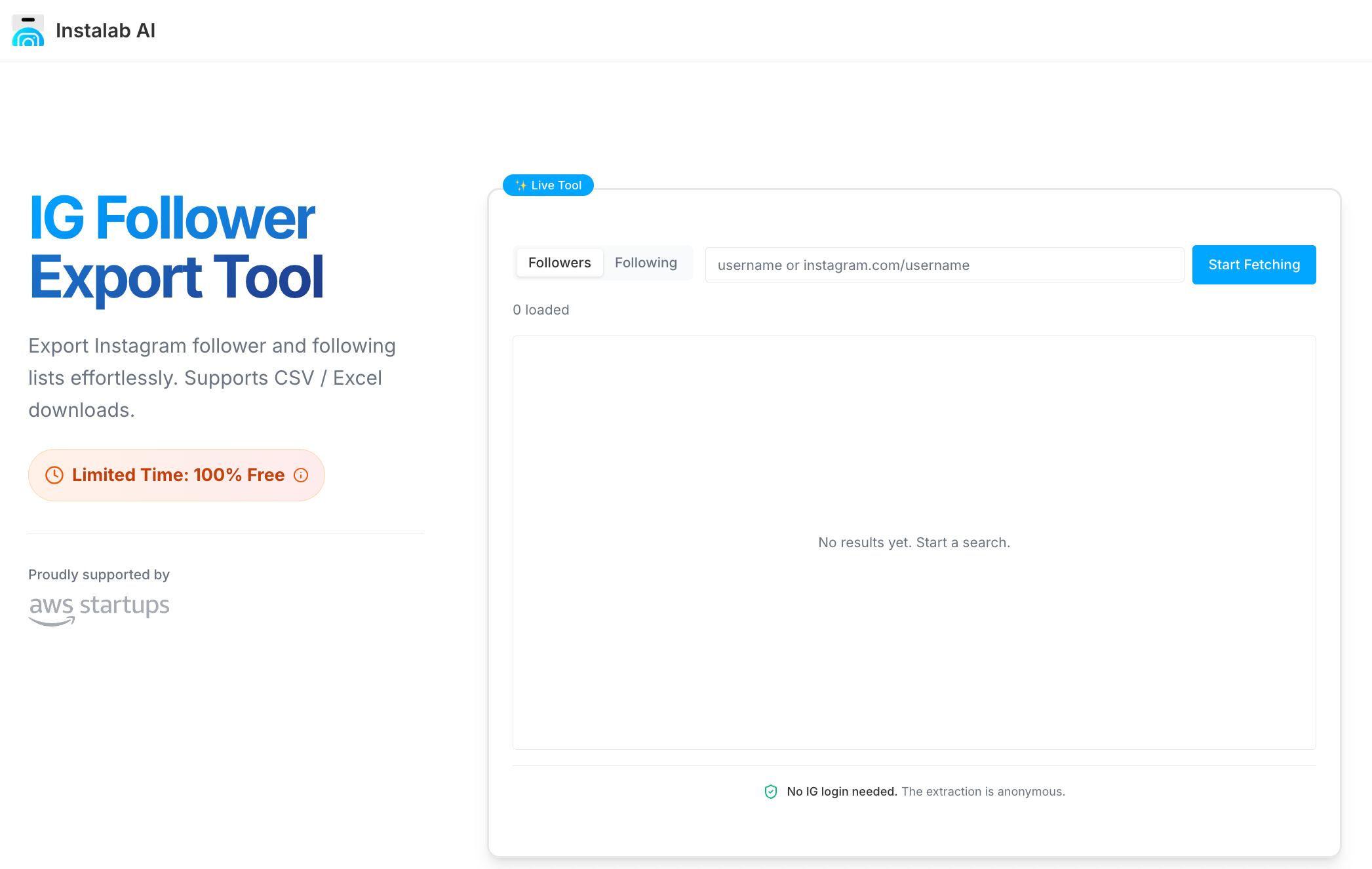Click the Instalab AI wordmark in the header
This screenshot has height=869, width=1372.
point(106,30)
